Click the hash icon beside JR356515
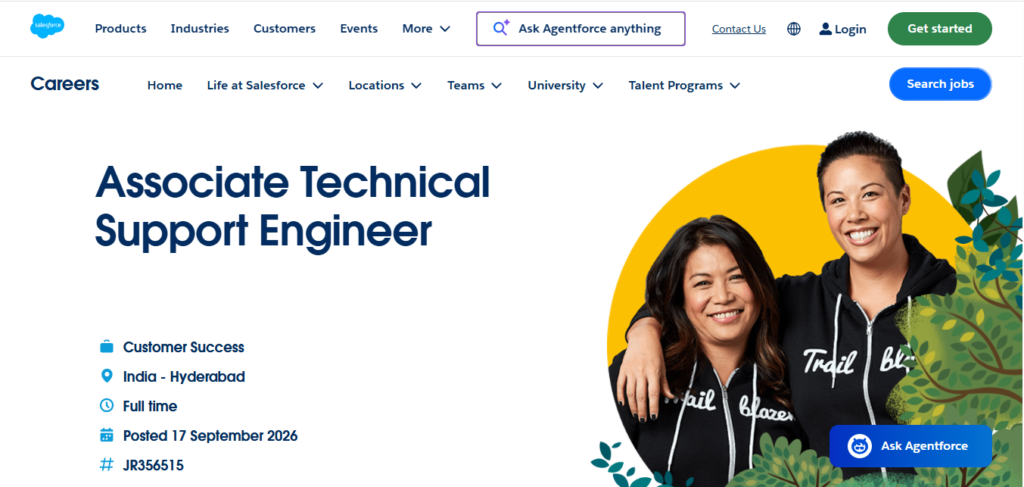Screen dimensions: 1024x487 (106, 465)
